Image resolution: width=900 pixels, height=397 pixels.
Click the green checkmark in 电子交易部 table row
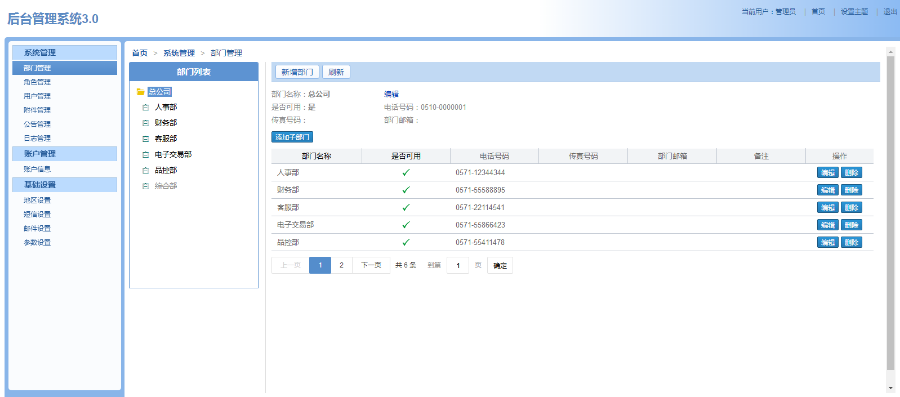point(406,225)
